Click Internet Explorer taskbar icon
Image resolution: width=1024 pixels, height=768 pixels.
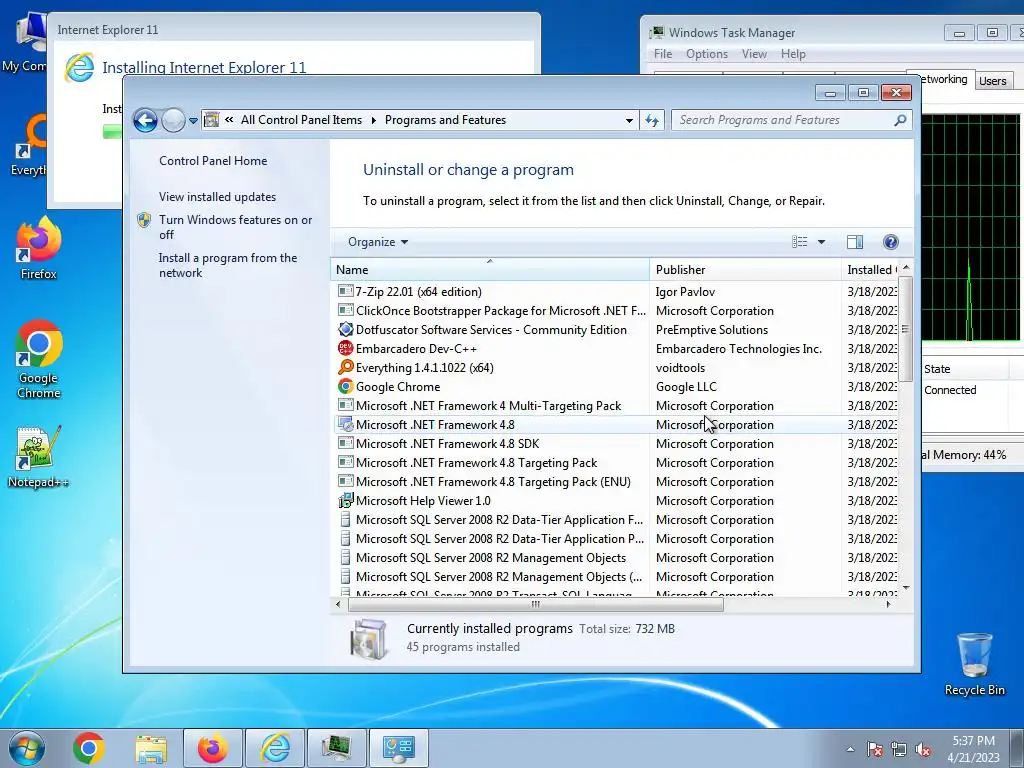(275, 748)
